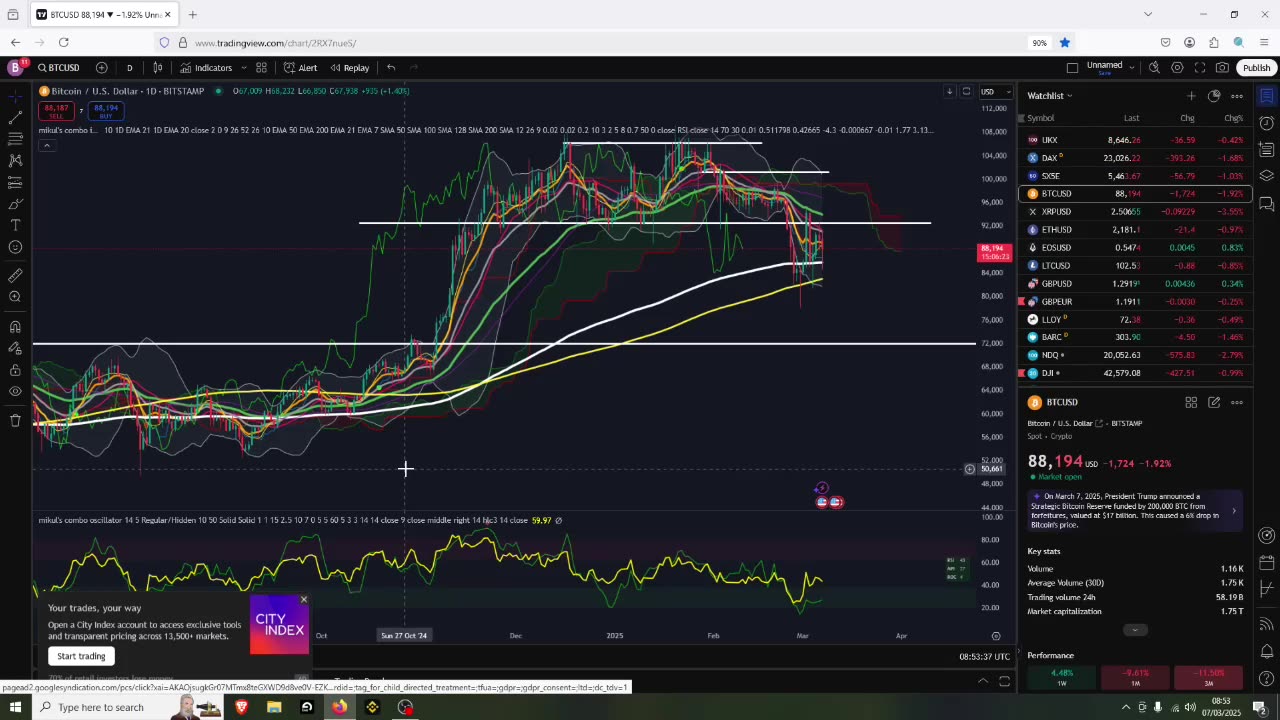Sort watchlist by Last column
The width and height of the screenshot is (1280, 720).
coord(1131,118)
